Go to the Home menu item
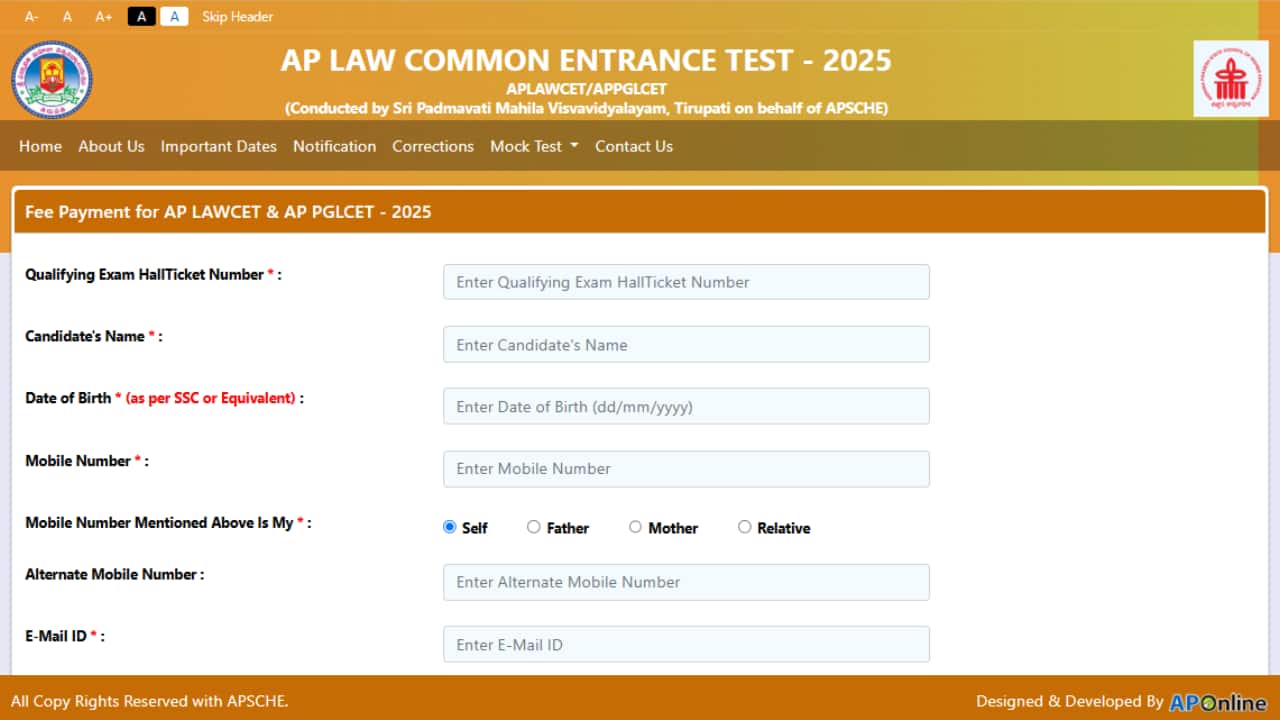This screenshot has width=1280, height=720. 40,146
